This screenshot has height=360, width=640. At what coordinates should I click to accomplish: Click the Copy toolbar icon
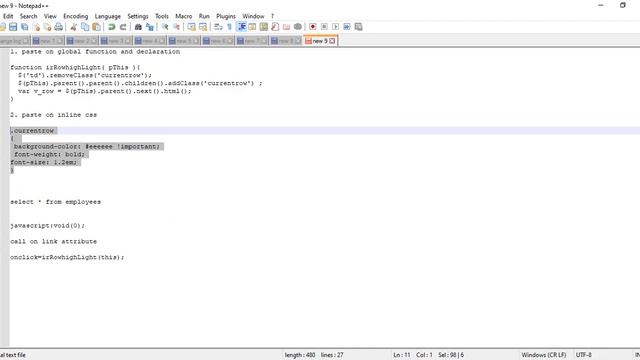coord(85,27)
